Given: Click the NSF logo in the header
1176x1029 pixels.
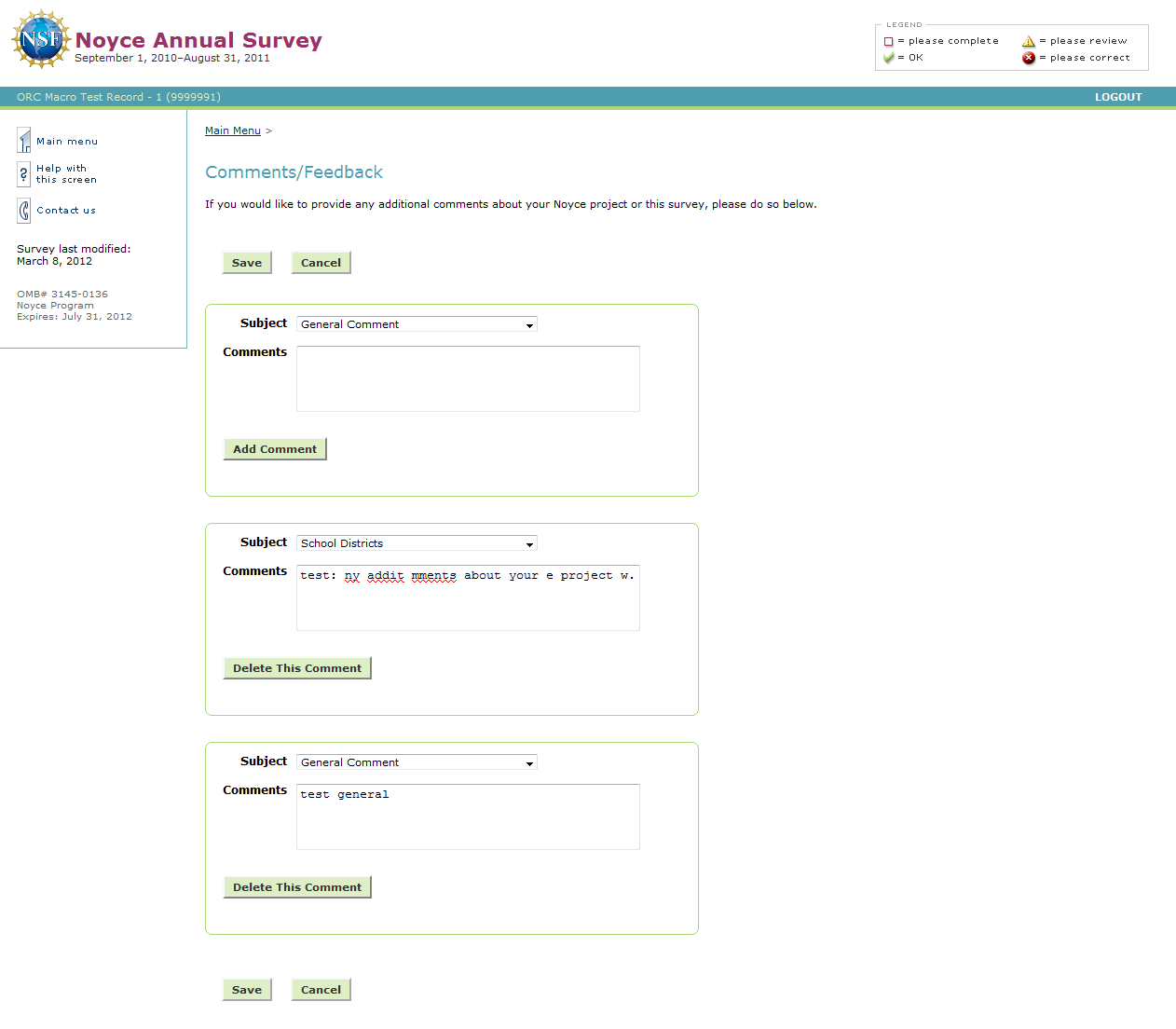Looking at the screenshot, I should 41,39.
